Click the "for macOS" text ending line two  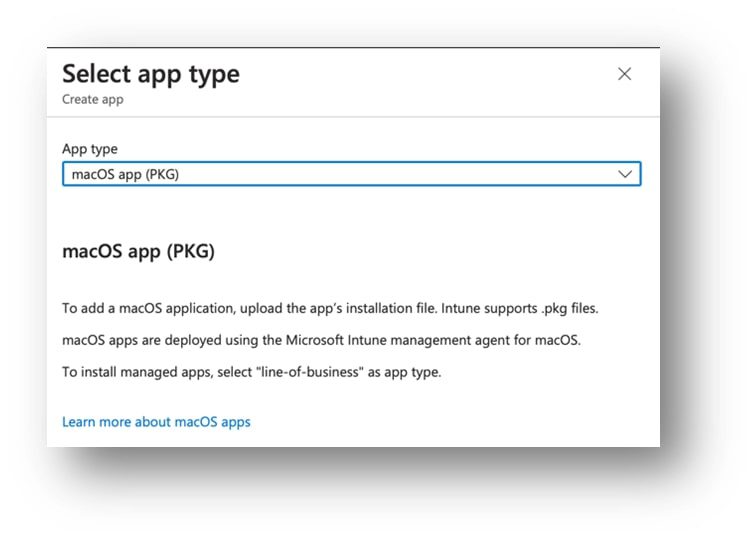551,340
